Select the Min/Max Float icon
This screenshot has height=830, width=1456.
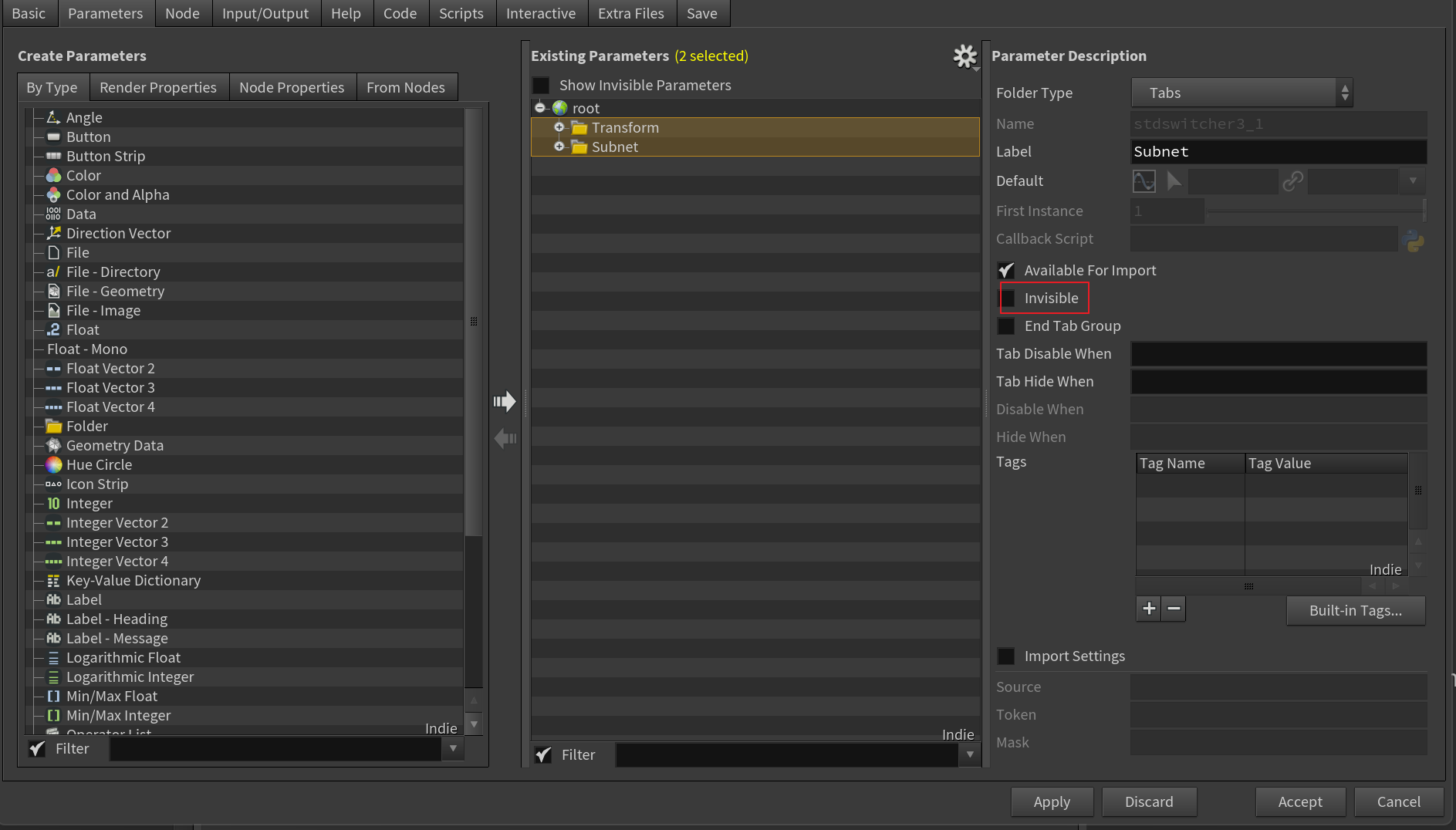pyautogui.click(x=53, y=696)
